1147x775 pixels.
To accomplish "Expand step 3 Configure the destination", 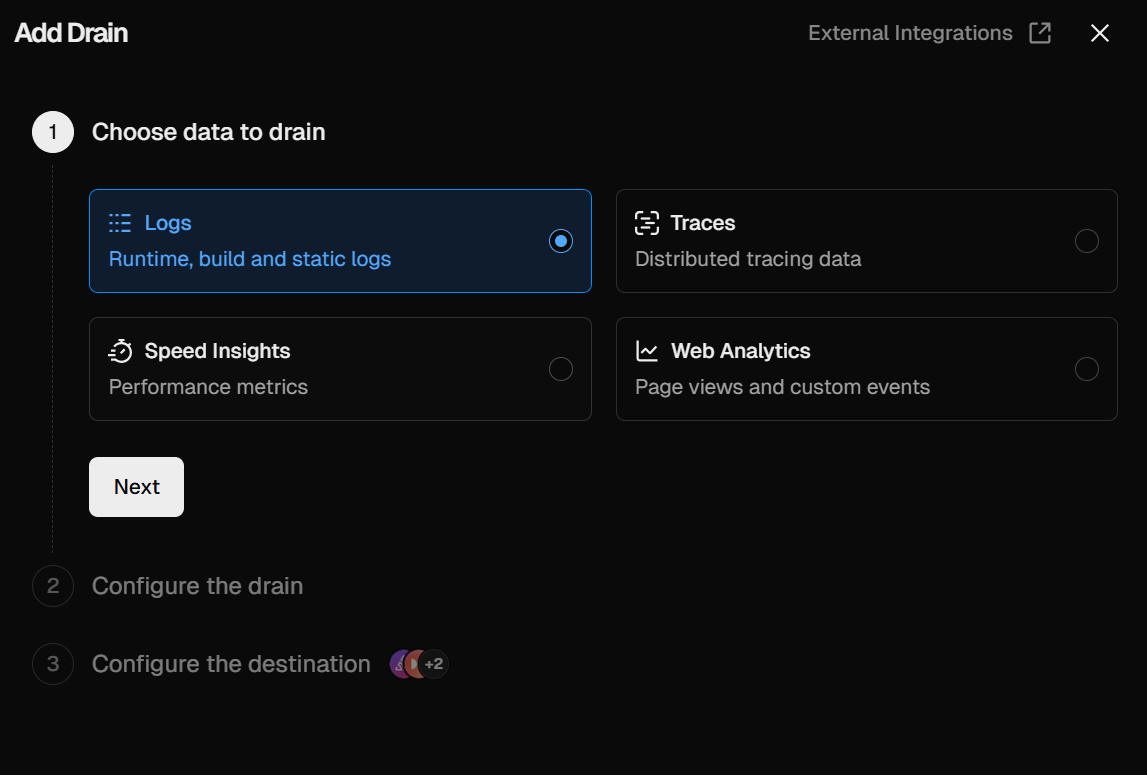I will coord(231,664).
